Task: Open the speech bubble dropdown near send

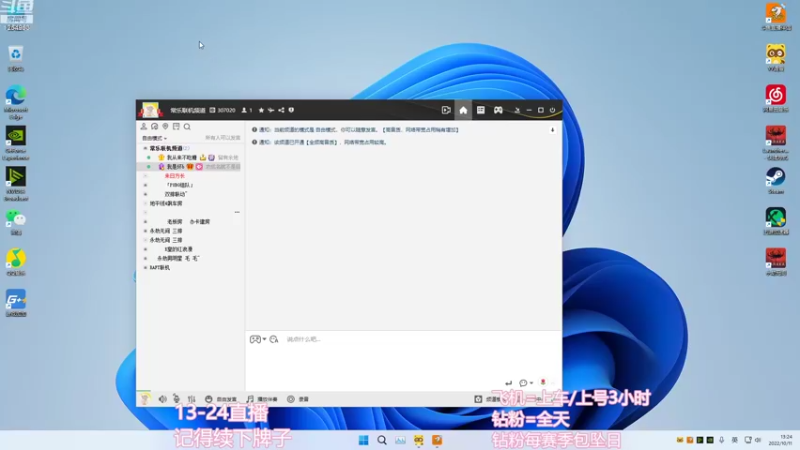Action: tap(526, 383)
